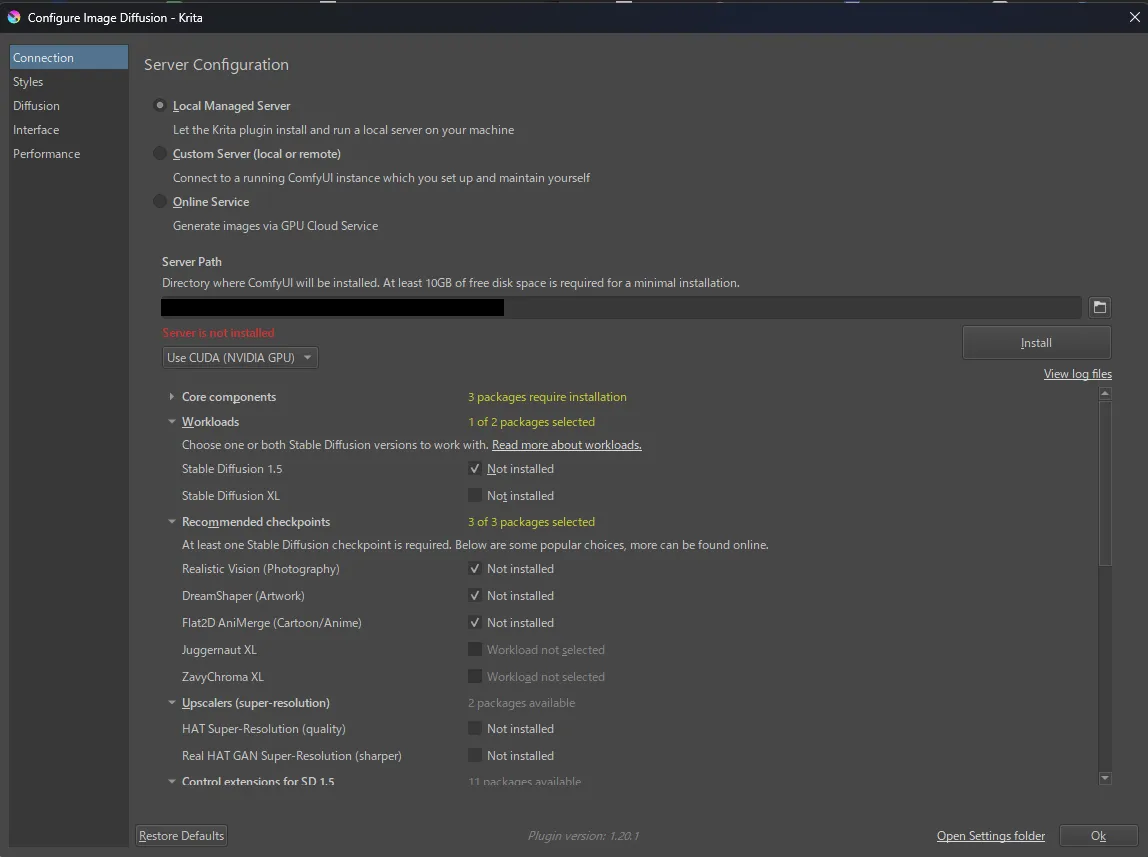Click 'Server is not installed' warning text
Image resolution: width=1148 pixels, height=857 pixels.
tap(218, 333)
